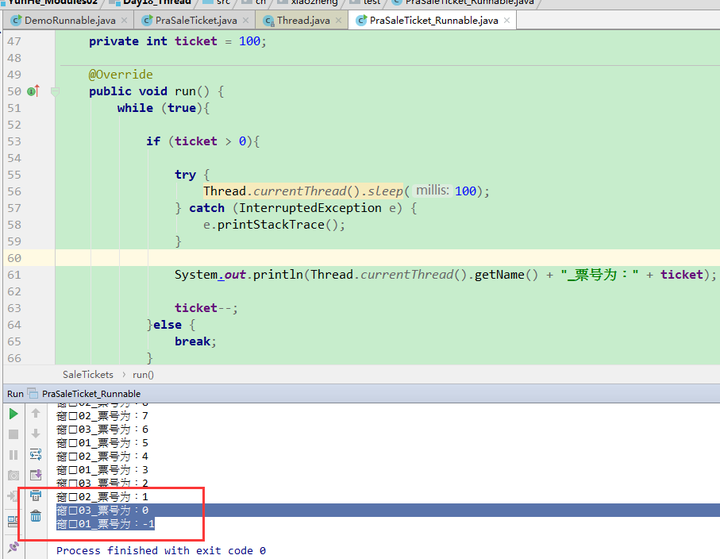Viewport: 720px width, 559px height.
Task: Clear all console output with the trash icon
Action: [36, 517]
